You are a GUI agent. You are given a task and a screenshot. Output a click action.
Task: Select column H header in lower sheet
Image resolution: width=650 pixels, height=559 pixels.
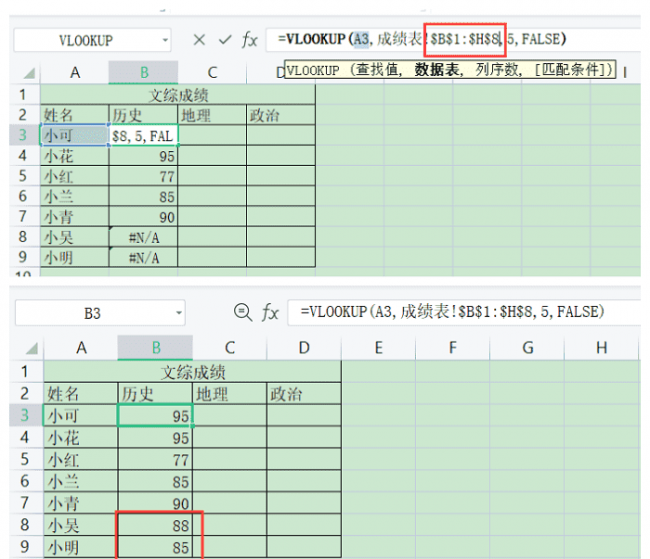pyautogui.click(x=601, y=348)
